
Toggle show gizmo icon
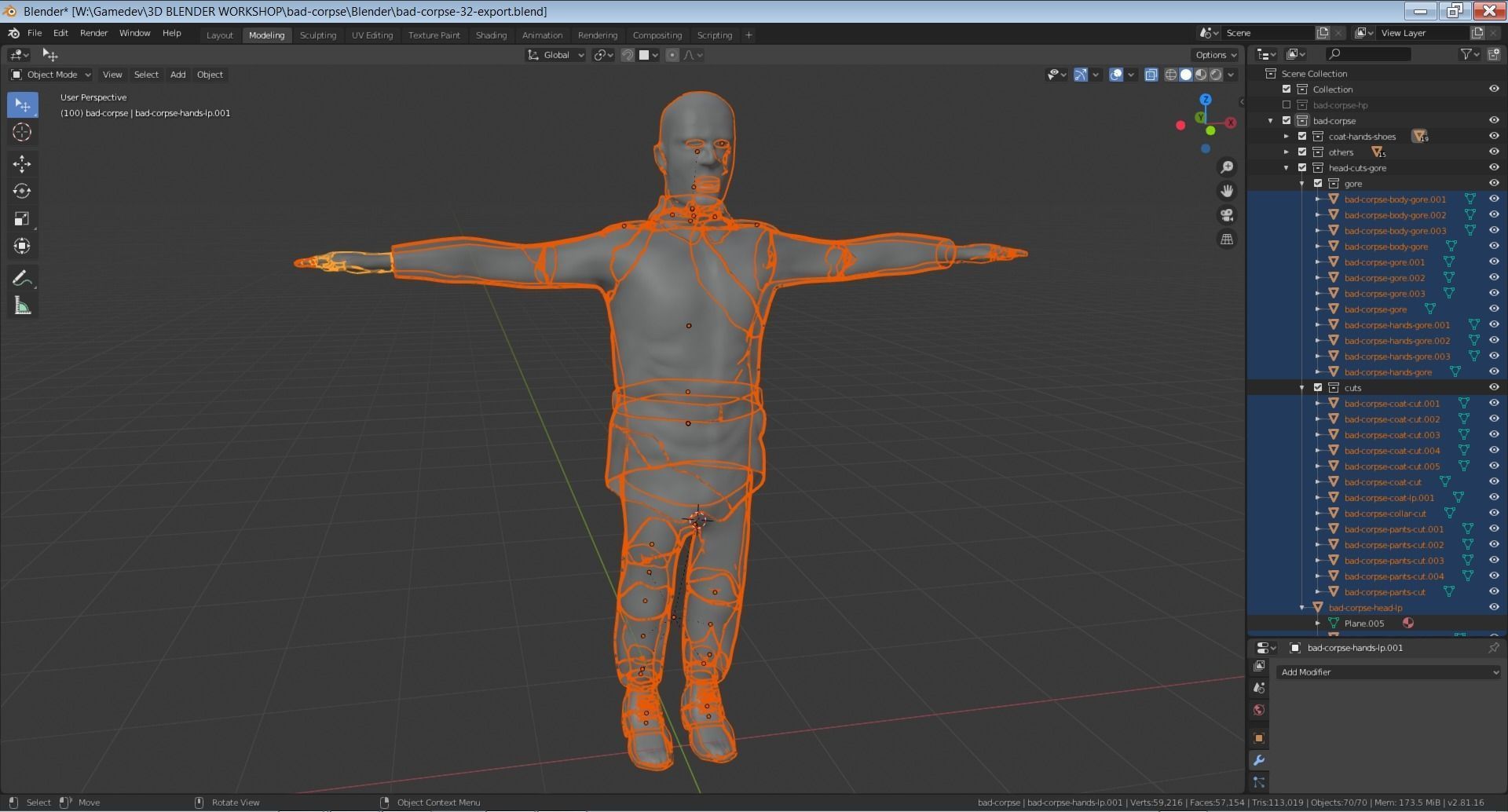click(1082, 75)
